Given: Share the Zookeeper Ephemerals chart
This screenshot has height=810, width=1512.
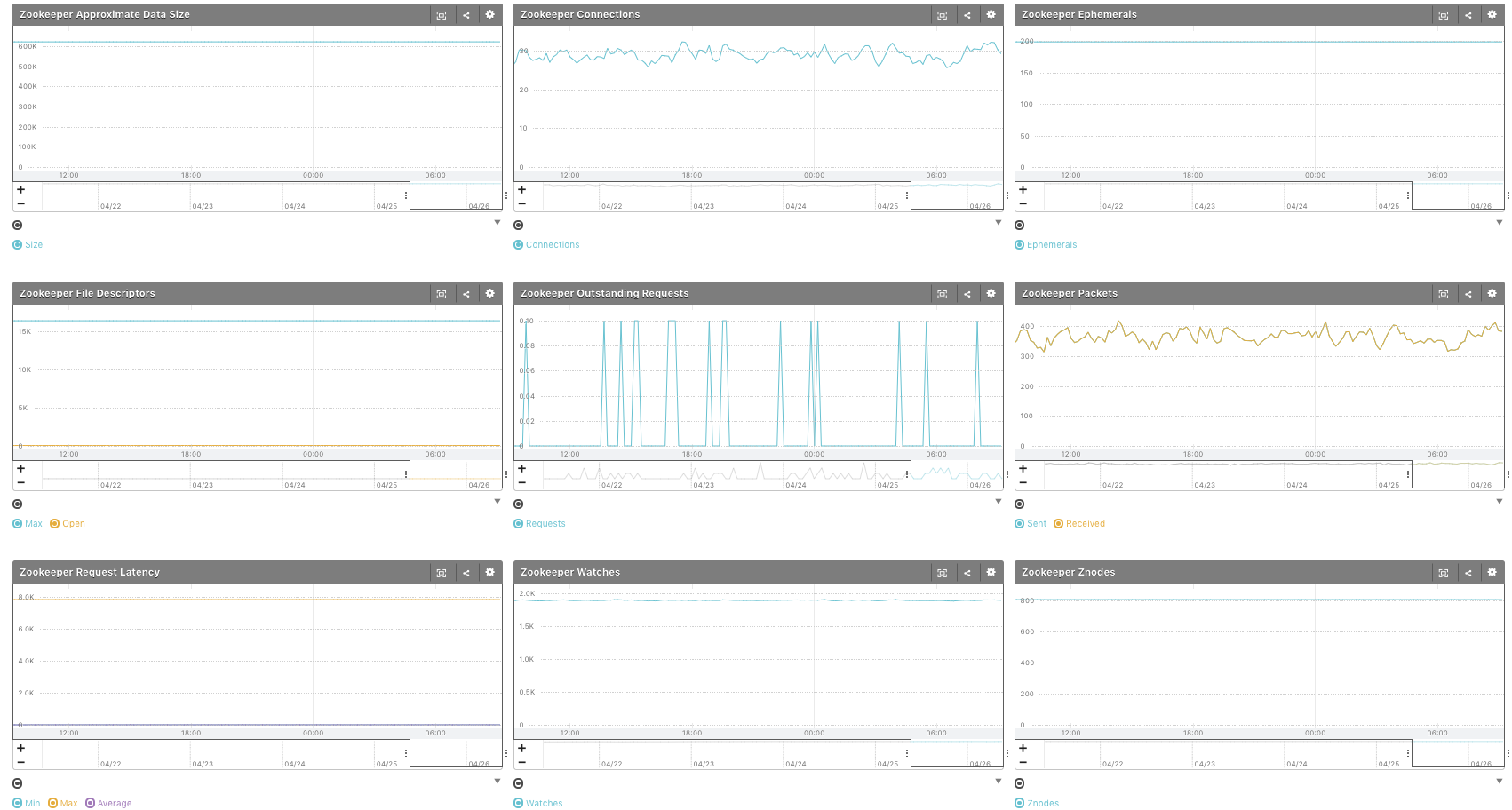Looking at the screenshot, I should tap(1468, 15).
